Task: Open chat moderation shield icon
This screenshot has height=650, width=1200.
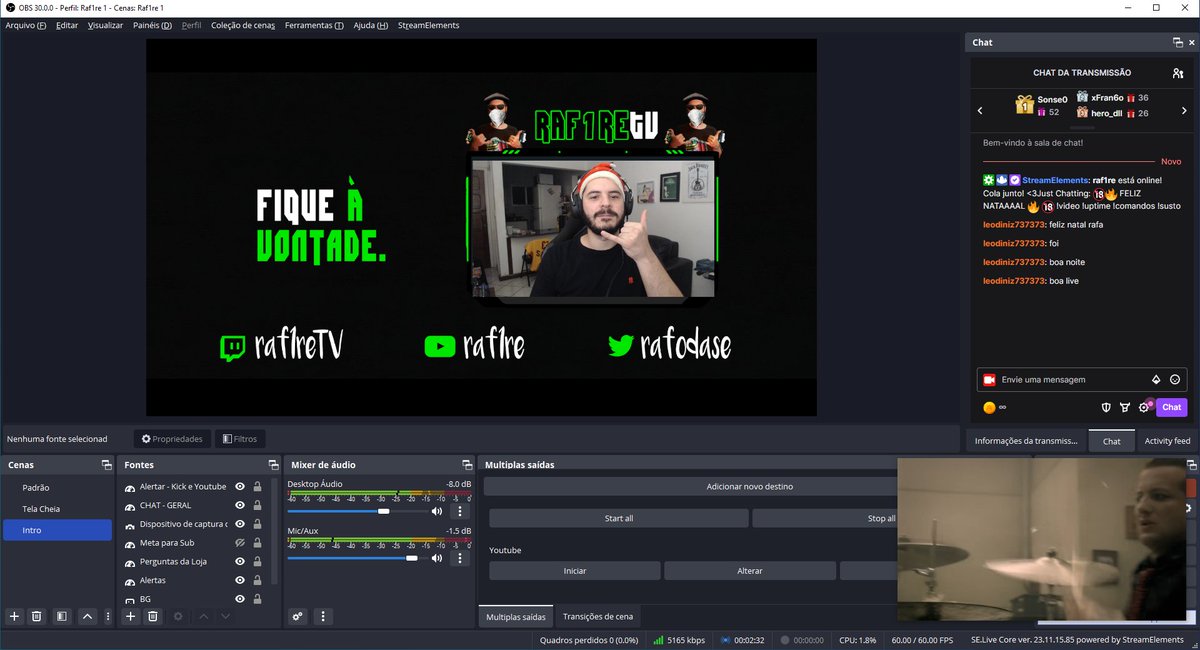Action: (1105, 407)
